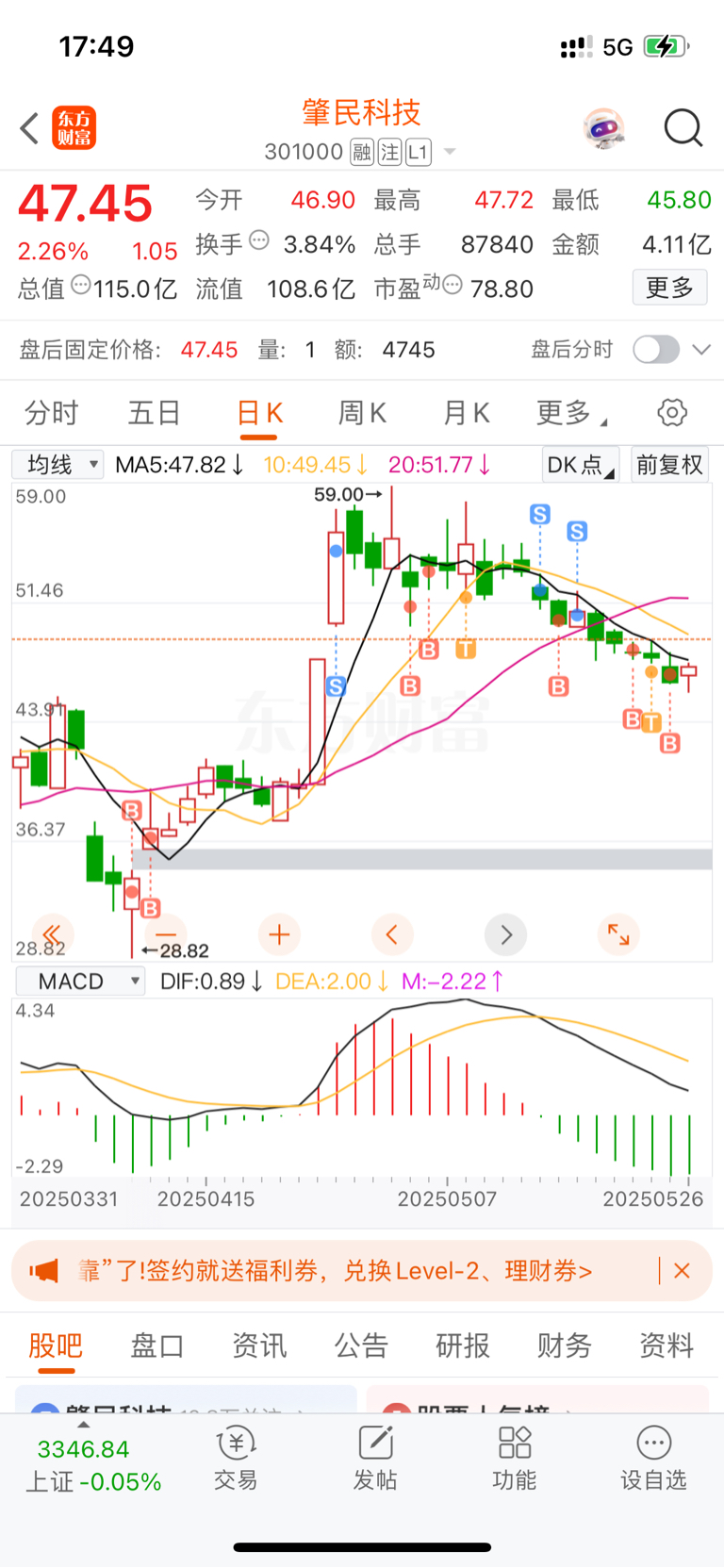Tap the search magnifier icon
Viewport: 724px width, 1568px height.
(x=683, y=128)
